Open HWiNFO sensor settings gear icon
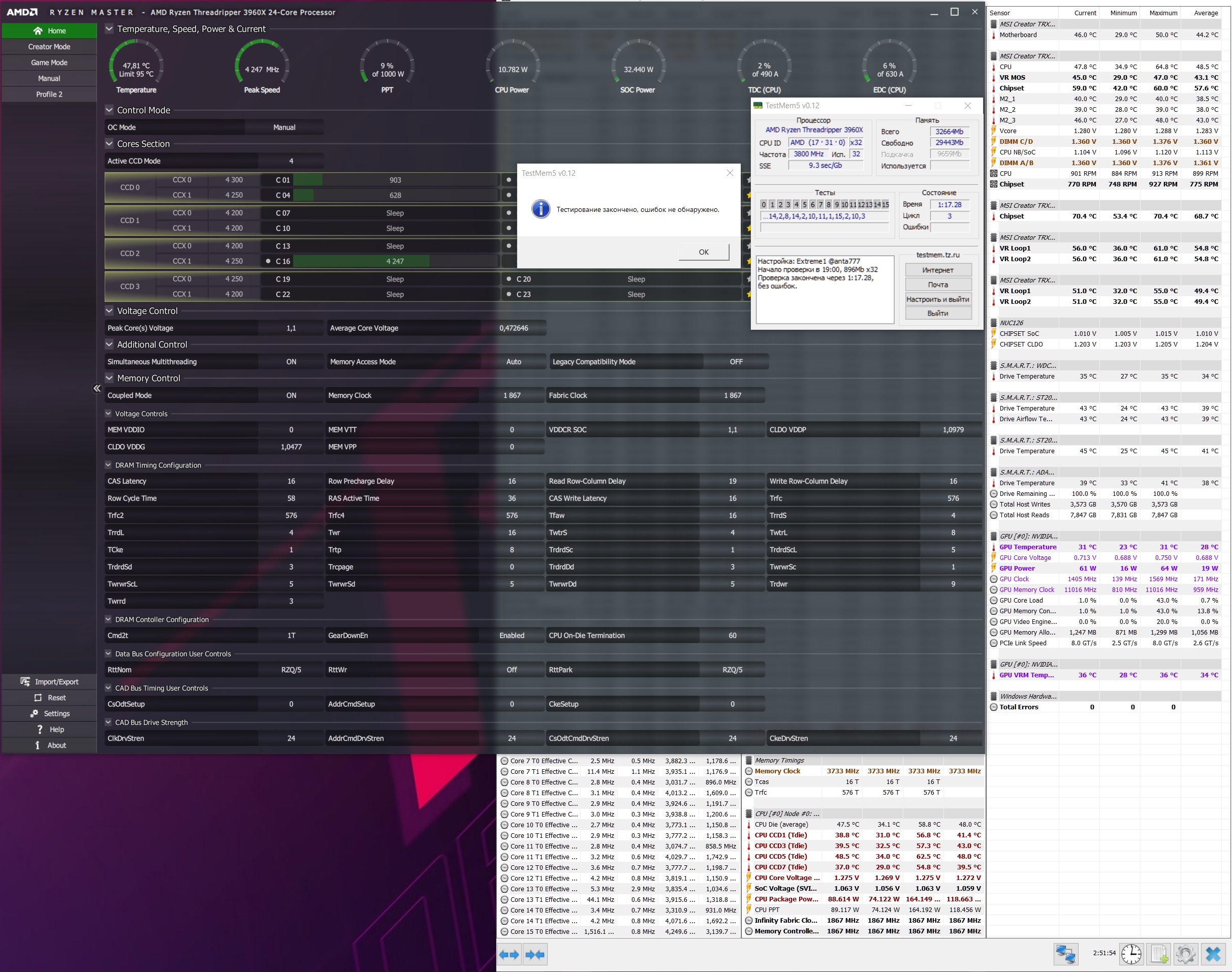The height and width of the screenshot is (972, 1232). point(1185,954)
